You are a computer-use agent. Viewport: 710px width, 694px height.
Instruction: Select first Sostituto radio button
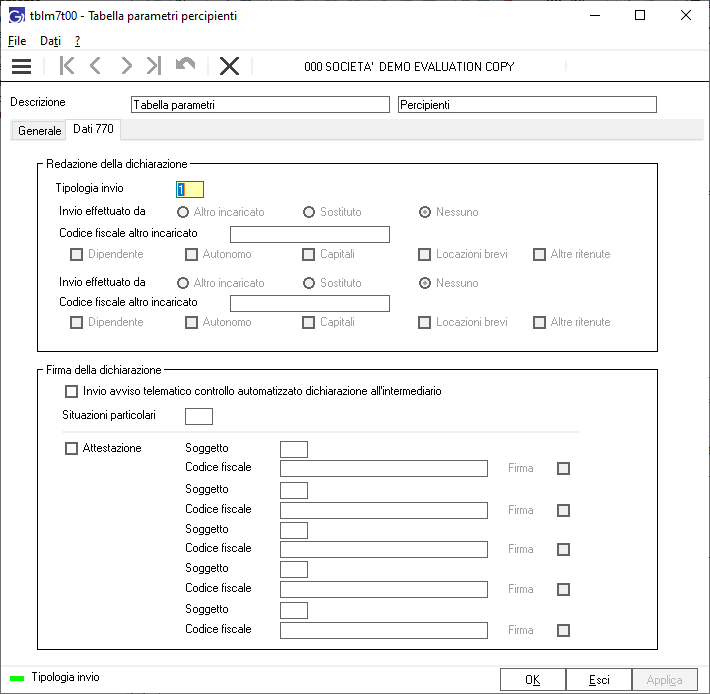point(309,212)
